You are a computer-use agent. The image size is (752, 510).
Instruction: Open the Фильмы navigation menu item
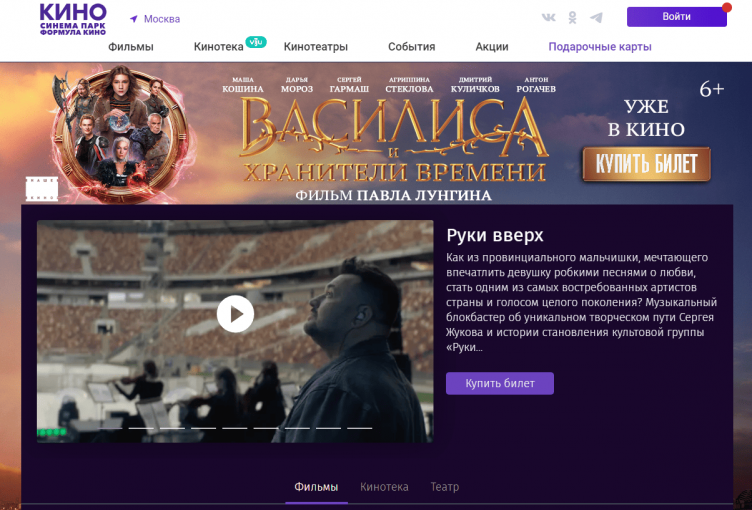pos(130,47)
